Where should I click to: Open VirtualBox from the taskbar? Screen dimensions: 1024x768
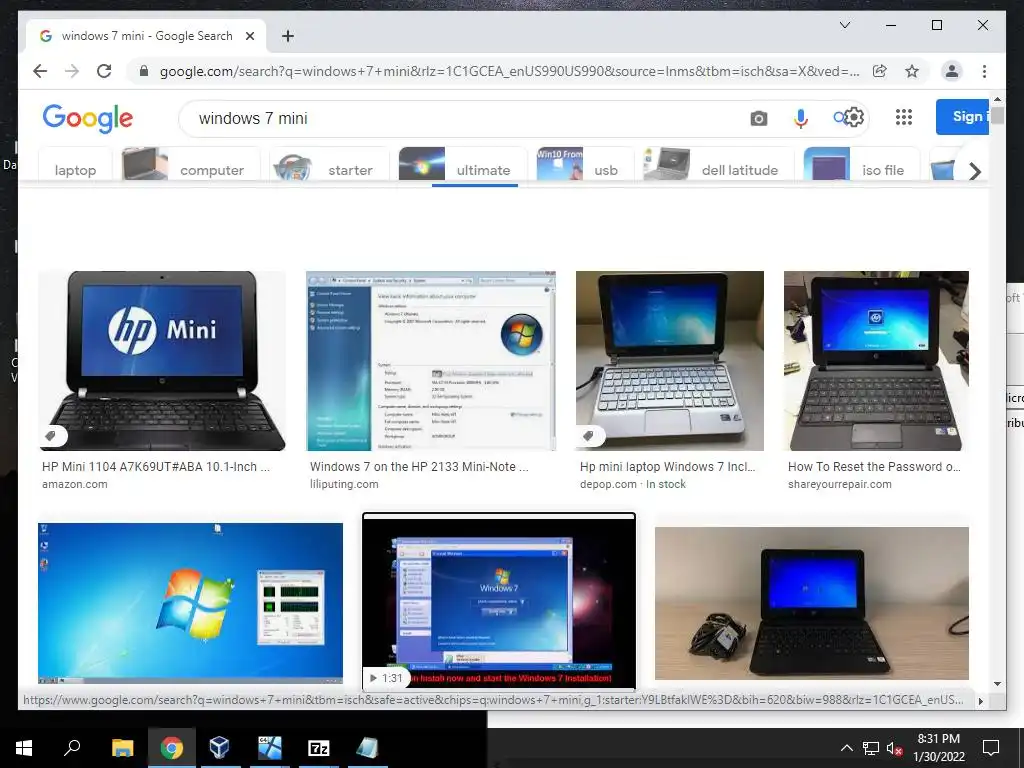click(219, 748)
